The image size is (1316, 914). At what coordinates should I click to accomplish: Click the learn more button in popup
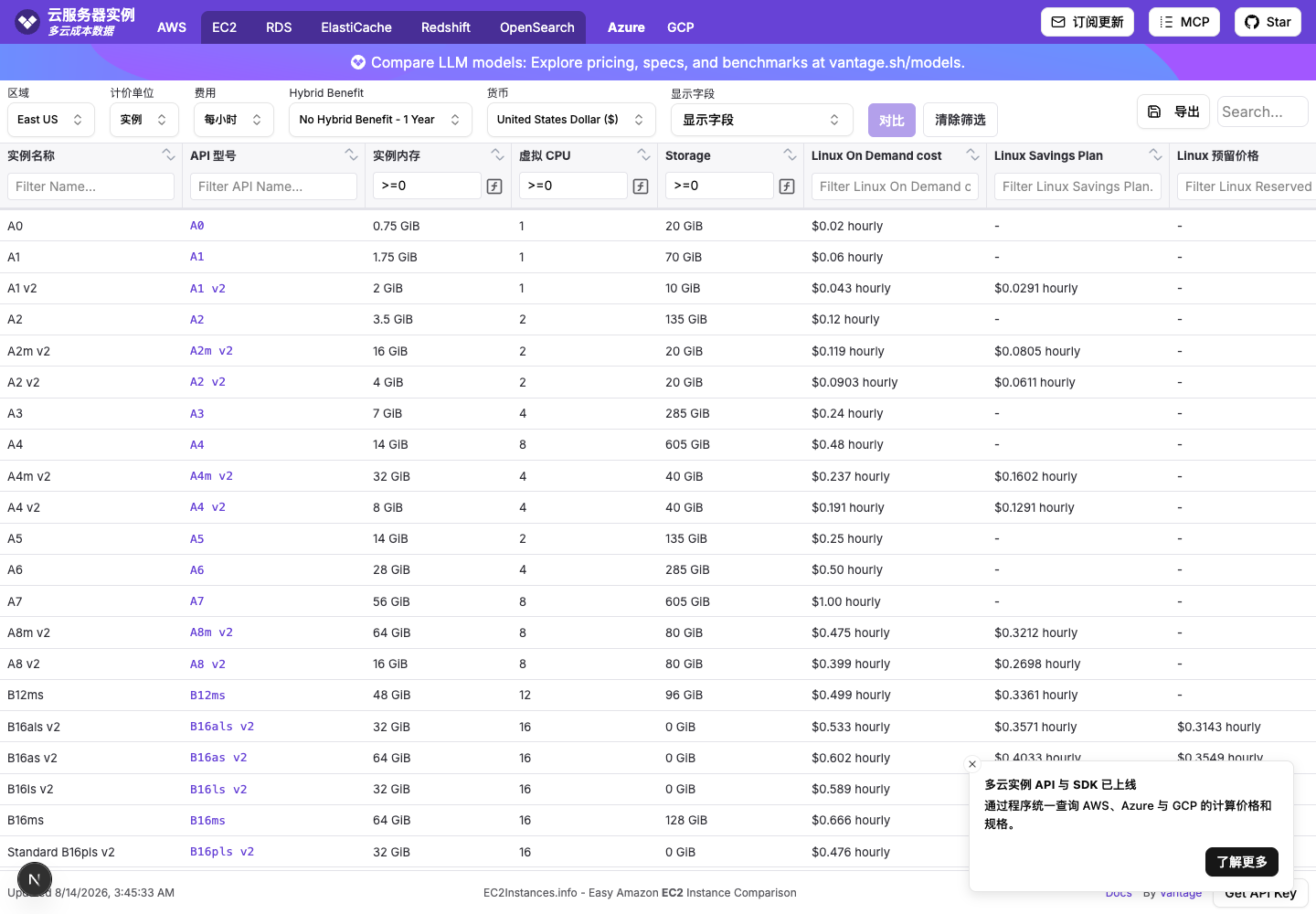(x=1242, y=862)
